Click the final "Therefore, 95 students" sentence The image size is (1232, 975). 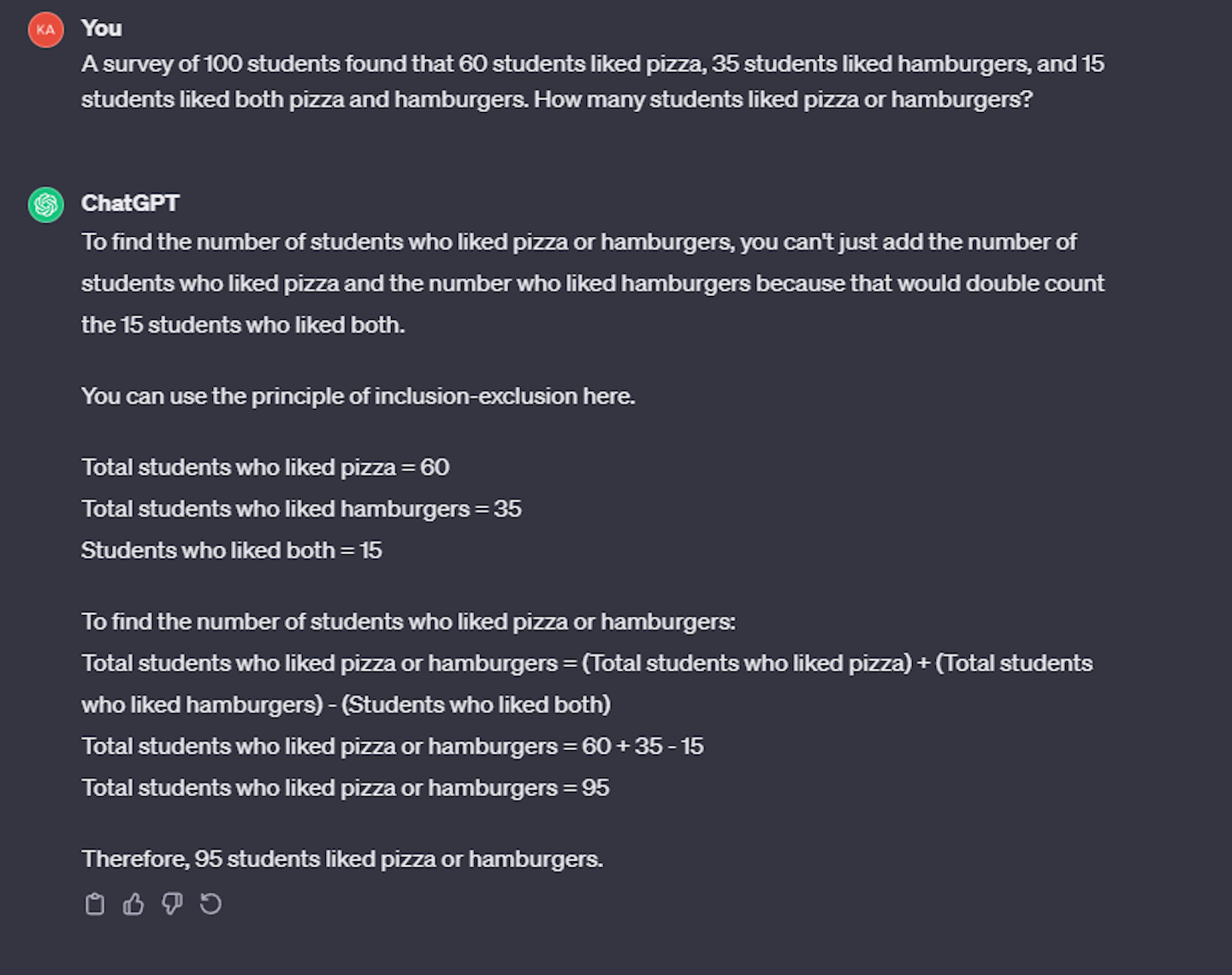tap(342, 859)
